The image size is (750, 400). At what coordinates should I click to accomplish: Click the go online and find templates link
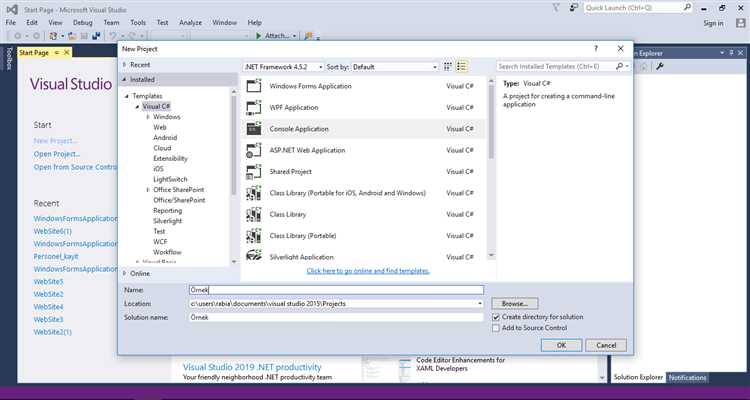(x=368, y=271)
